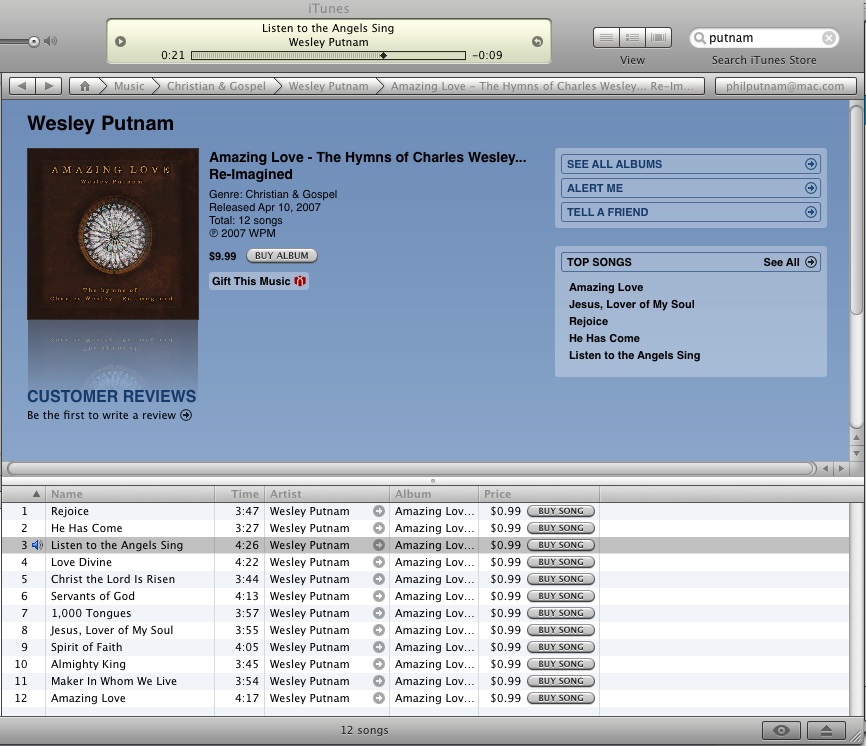Click the eject disc button
The image size is (866, 746).
pos(829,731)
